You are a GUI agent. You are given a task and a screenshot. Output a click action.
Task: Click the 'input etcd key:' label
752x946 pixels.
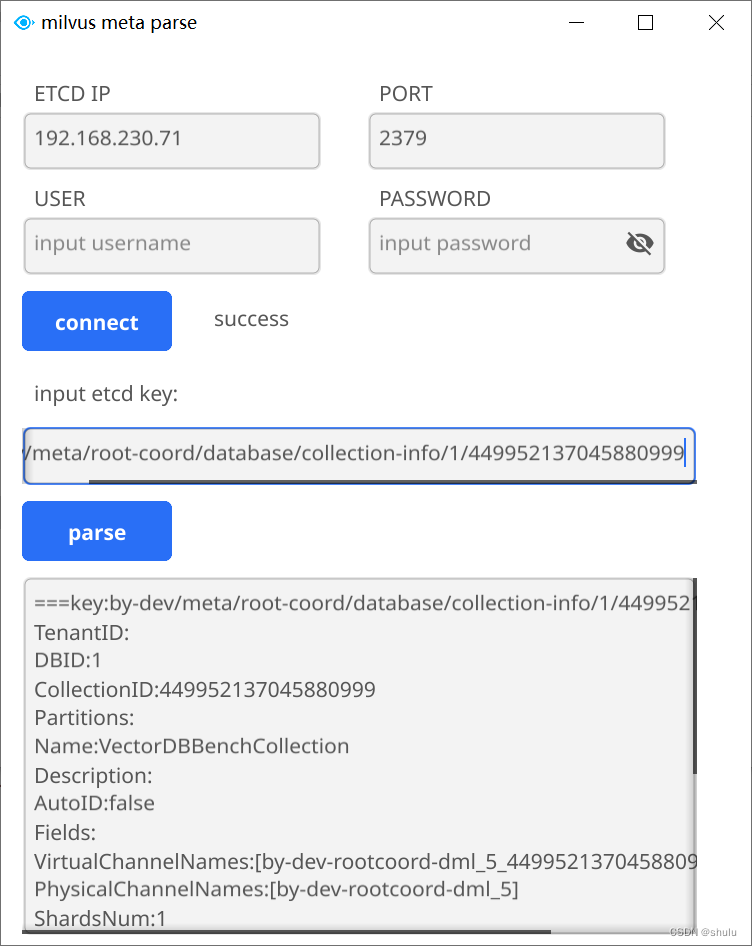click(x=106, y=394)
